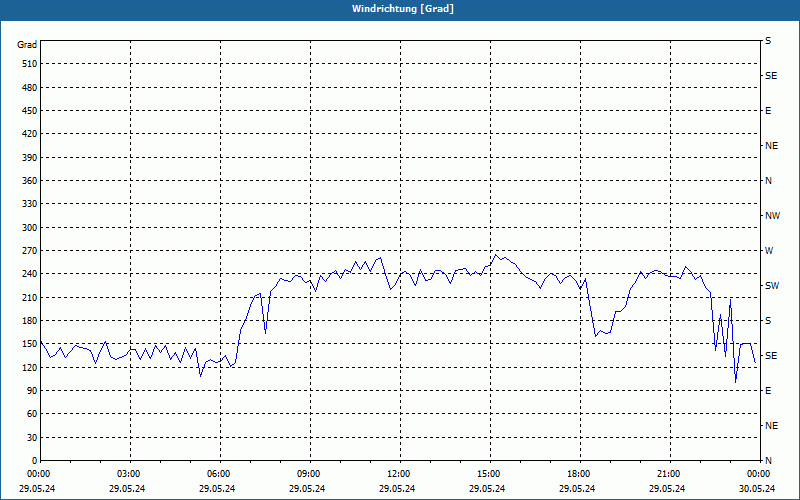Click the 450 value on left axis
Viewport: 800px width, 500px height.
point(30,111)
